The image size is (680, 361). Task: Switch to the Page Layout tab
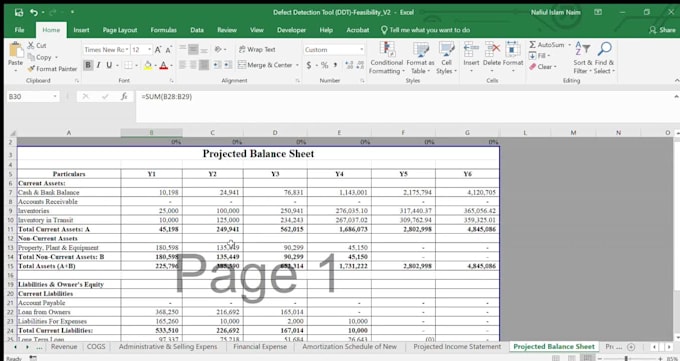[120, 30]
